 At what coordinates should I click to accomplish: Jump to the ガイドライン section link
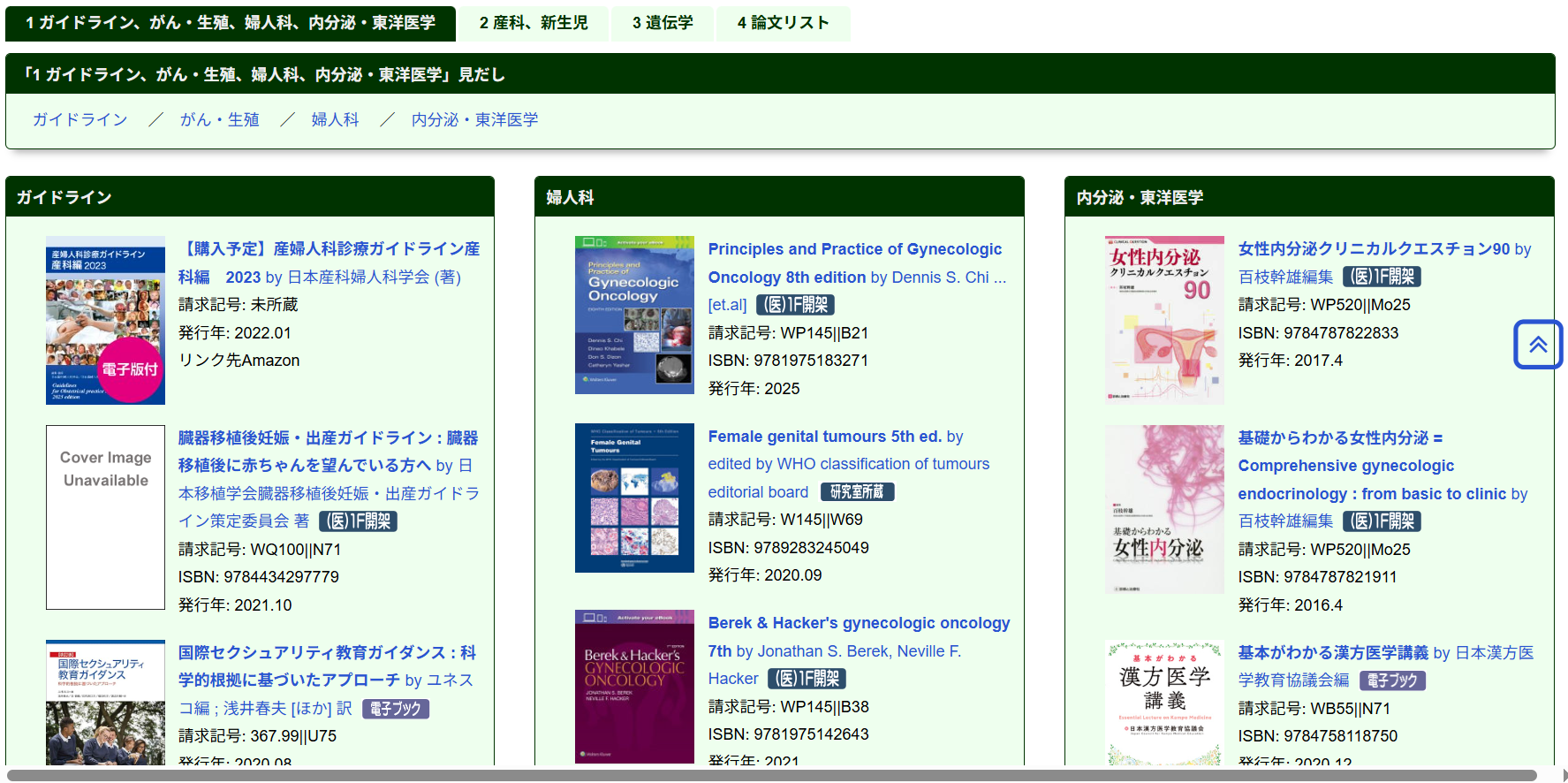80,119
